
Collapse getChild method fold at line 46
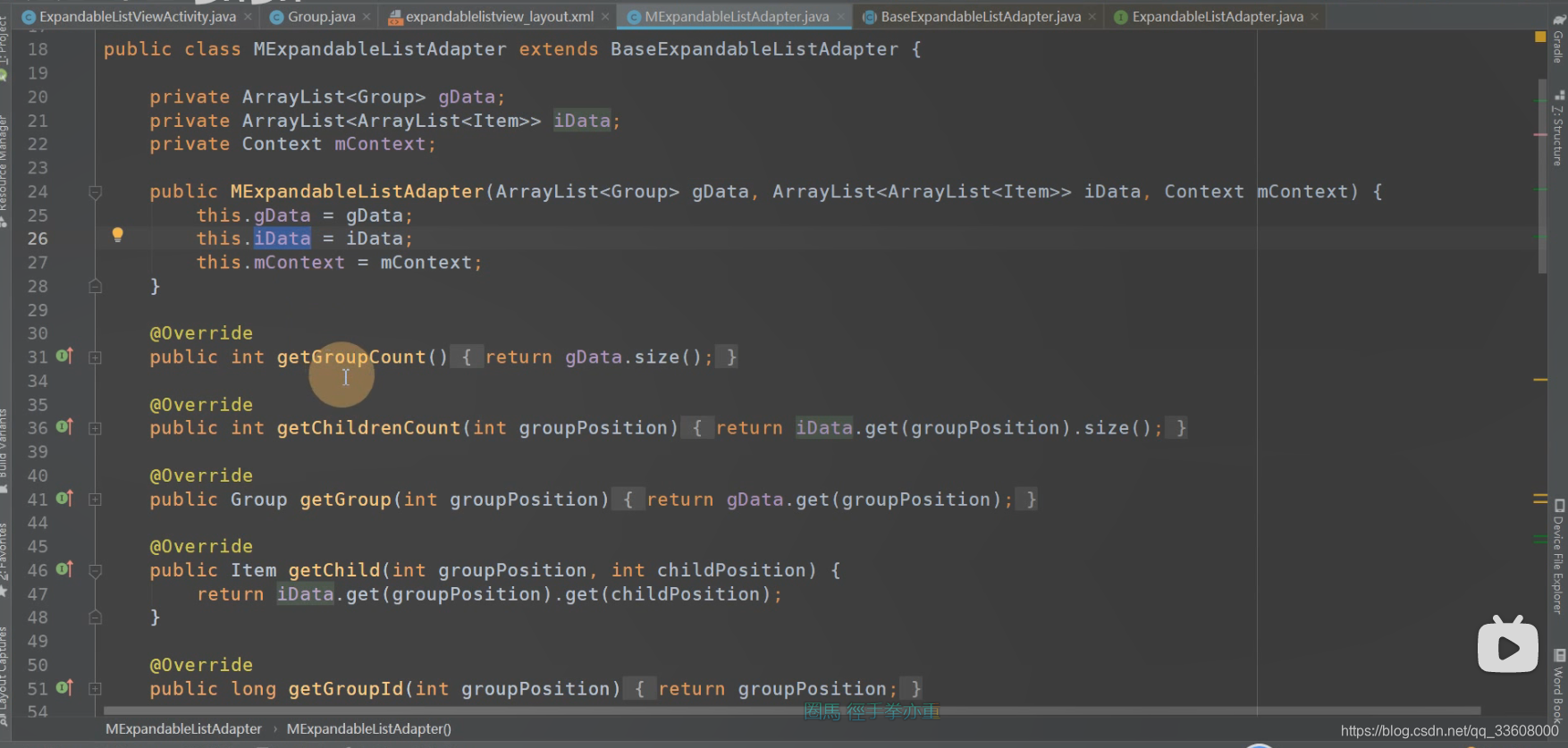(95, 570)
